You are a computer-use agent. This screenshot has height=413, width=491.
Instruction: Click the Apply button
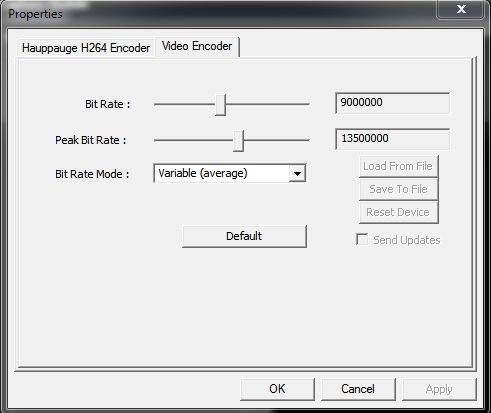[439, 389]
